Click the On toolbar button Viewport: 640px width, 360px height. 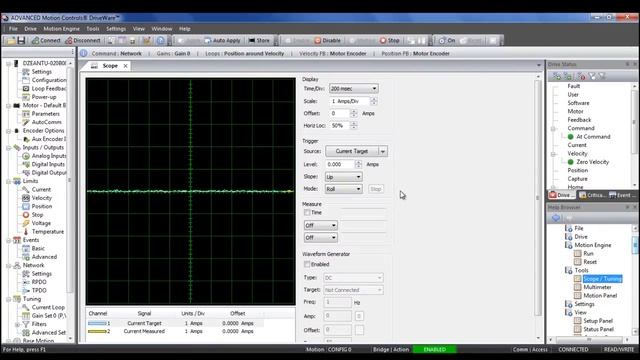coord(447,40)
